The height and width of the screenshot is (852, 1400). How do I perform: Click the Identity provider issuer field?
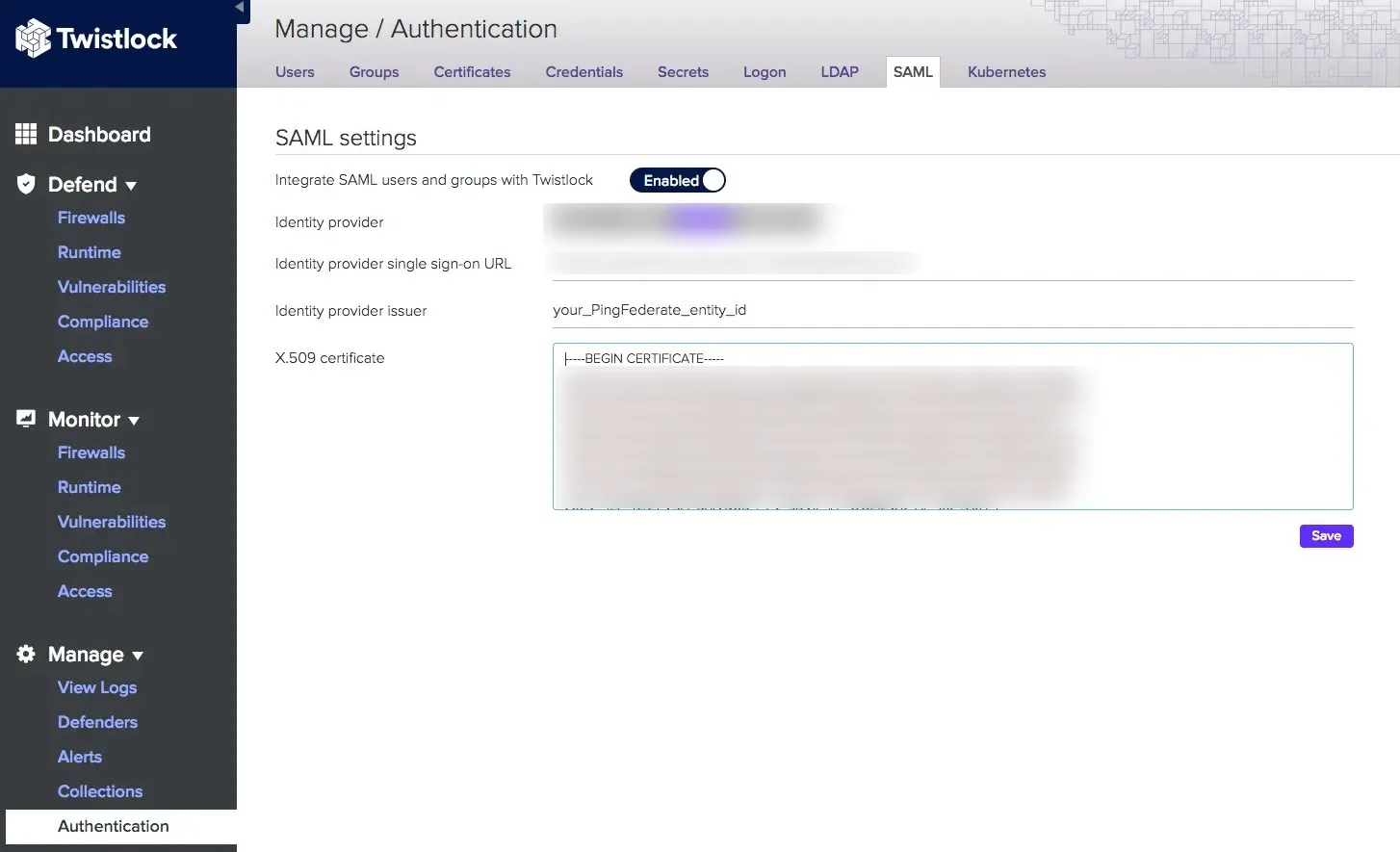(867, 309)
